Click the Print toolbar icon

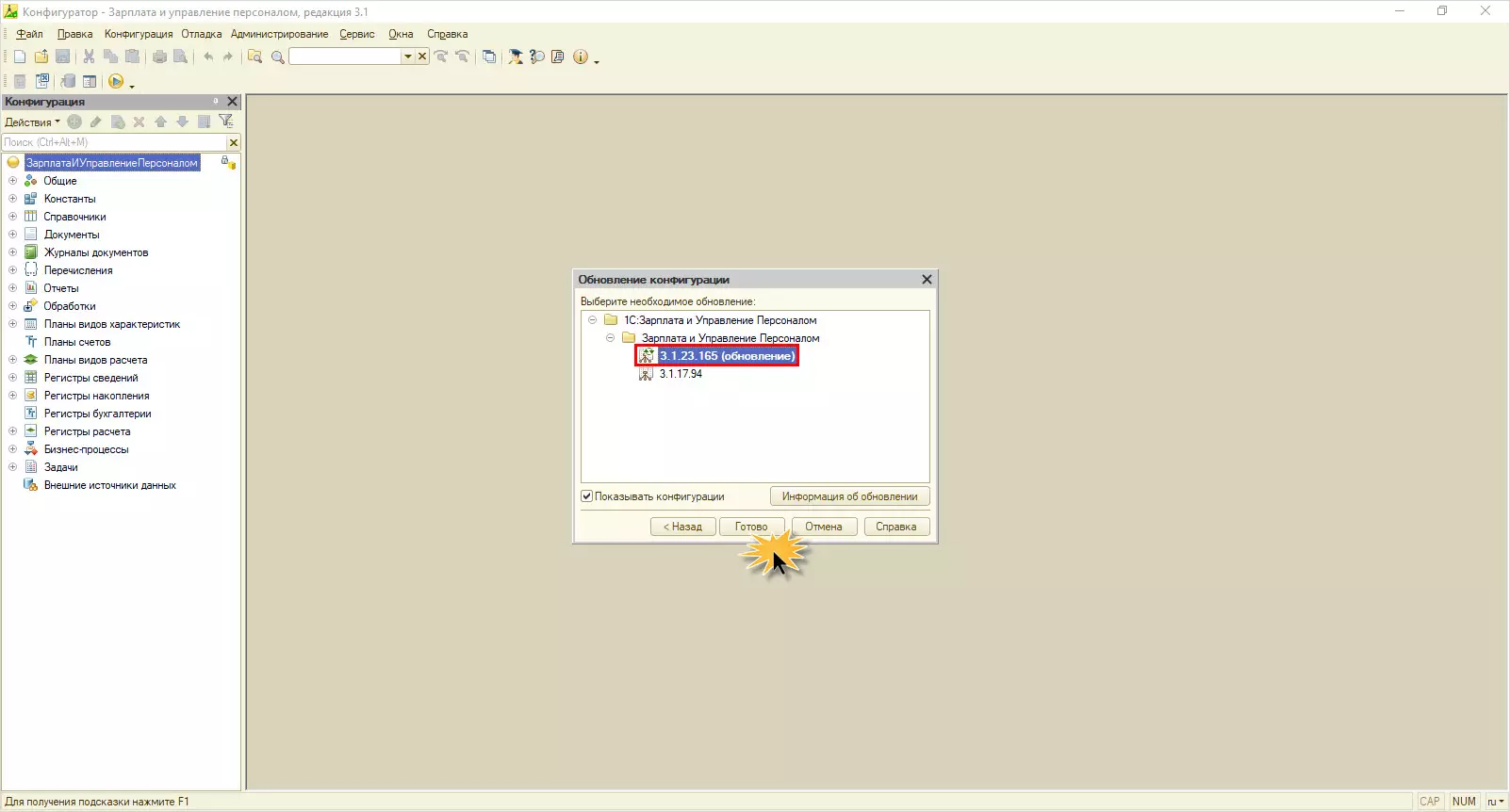(159, 57)
